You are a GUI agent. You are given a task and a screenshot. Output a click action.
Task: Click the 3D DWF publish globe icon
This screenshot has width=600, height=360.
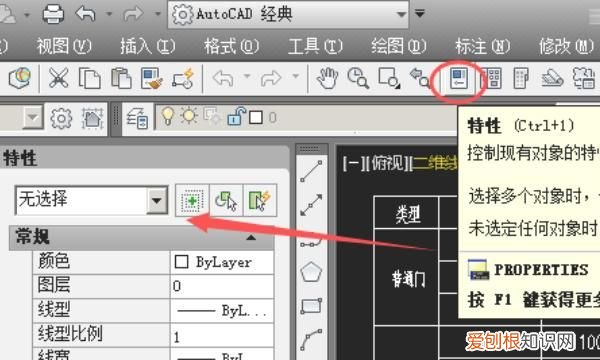pyautogui.click(x=20, y=78)
